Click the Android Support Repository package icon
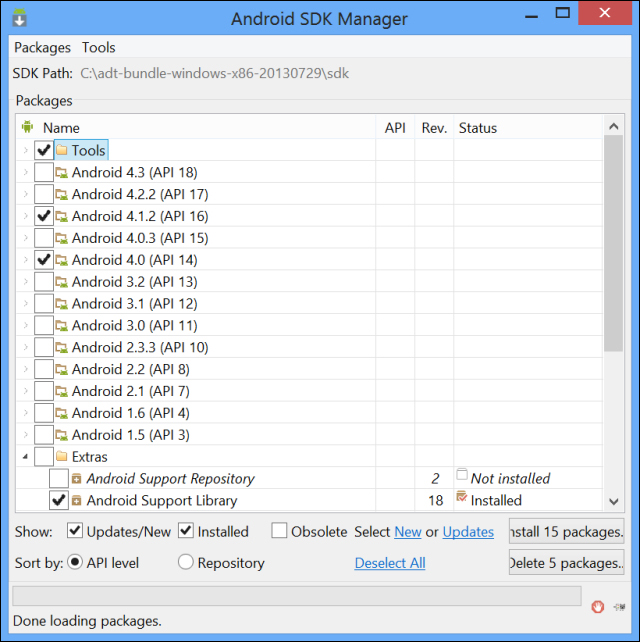This screenshot has height=642, width=640. tap(76, 479)
